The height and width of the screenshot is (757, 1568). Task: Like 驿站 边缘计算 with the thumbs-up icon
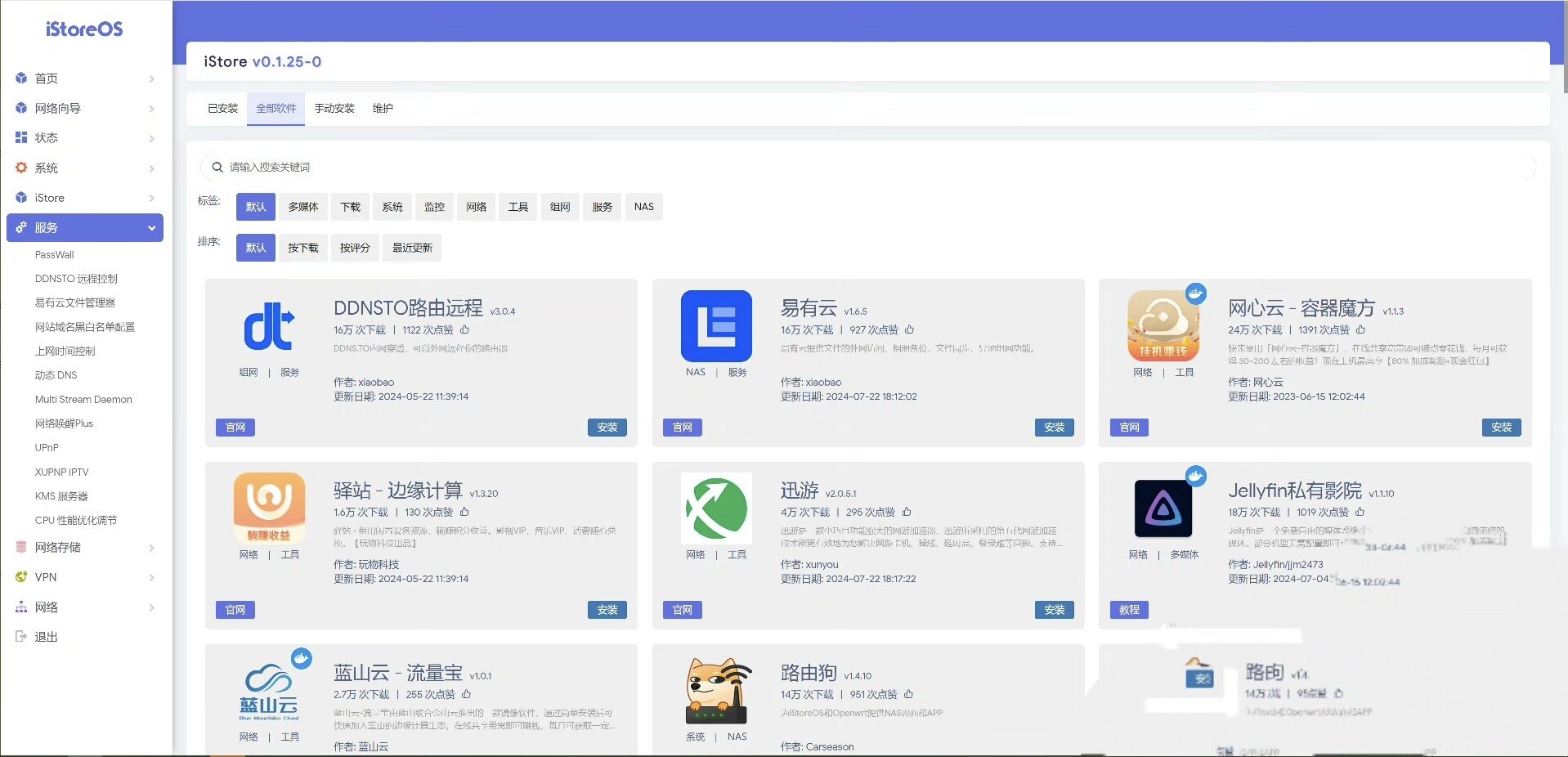pos(464,512)
